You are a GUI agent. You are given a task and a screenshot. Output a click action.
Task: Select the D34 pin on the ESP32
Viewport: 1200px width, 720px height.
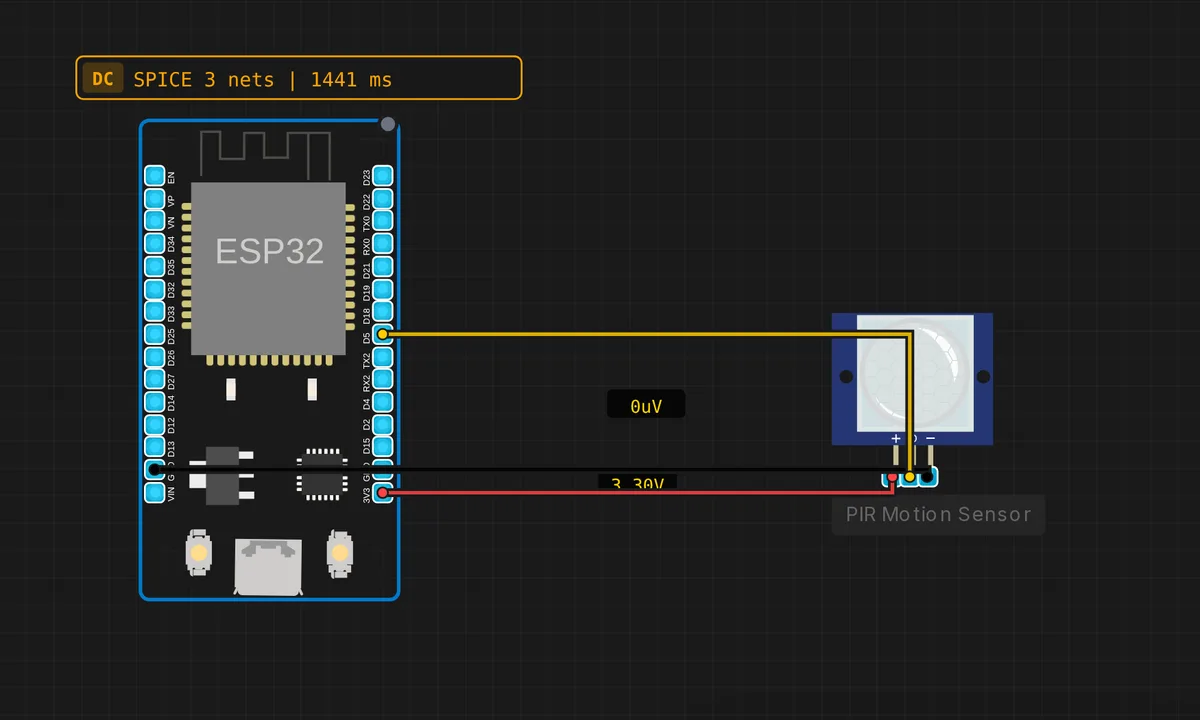tap(154, 244)
